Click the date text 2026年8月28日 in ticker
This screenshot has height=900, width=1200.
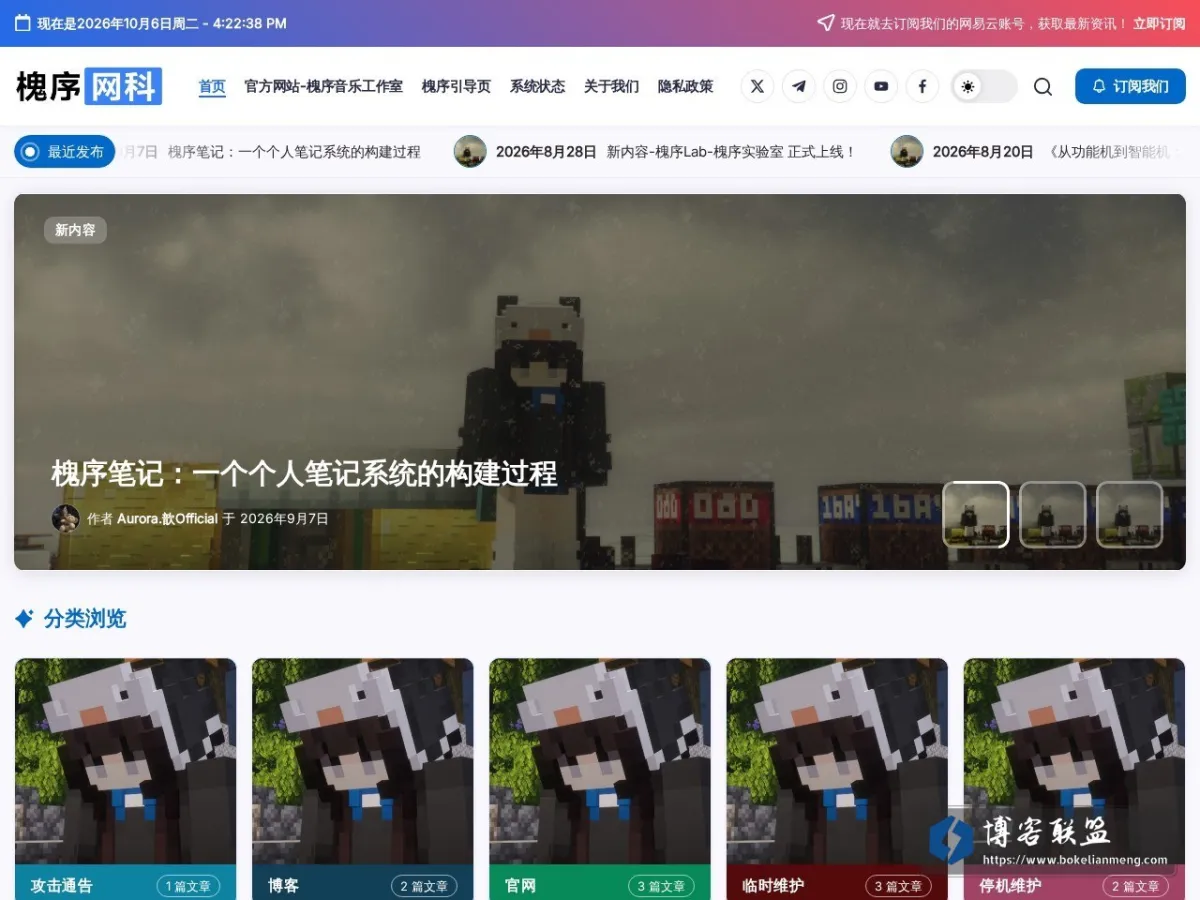coord(546,152)
